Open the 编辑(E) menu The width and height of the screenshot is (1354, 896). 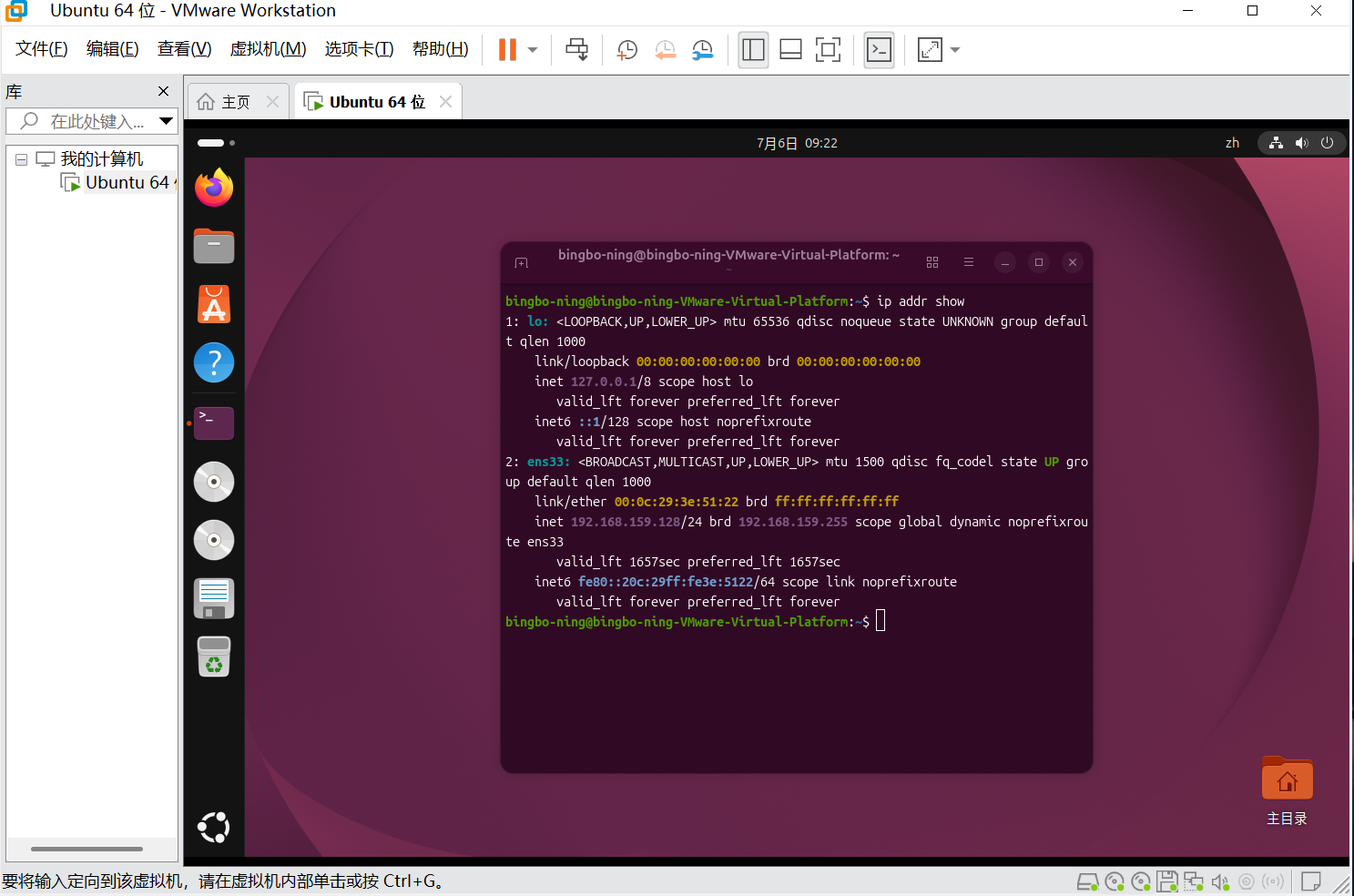[x=113, y=49]
